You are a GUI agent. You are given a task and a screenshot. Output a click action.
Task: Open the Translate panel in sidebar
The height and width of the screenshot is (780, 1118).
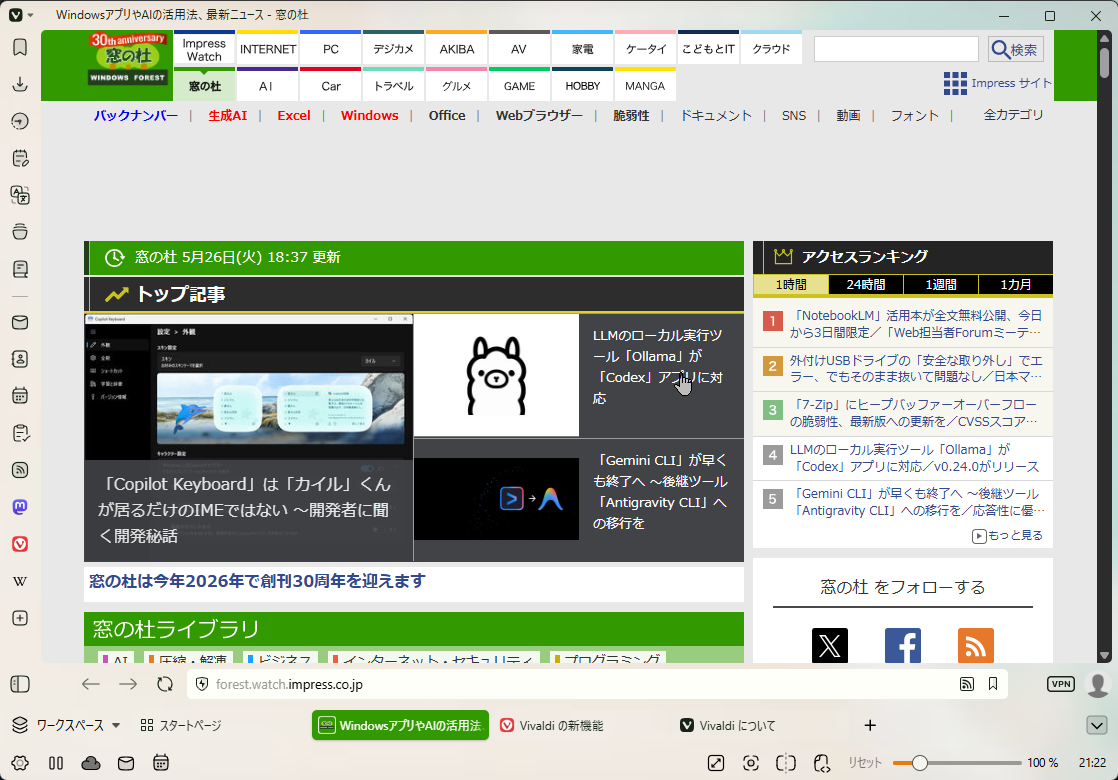[x=20, y=195]
